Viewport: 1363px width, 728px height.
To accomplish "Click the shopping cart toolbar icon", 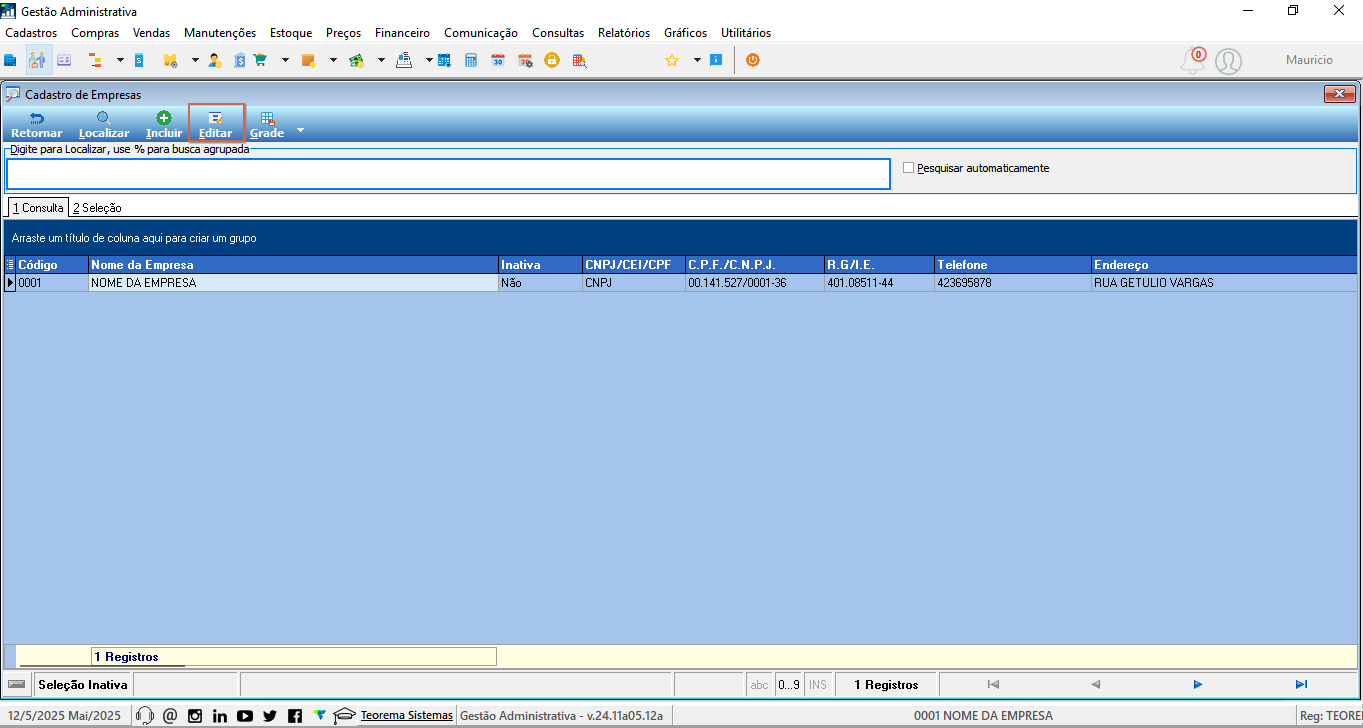I will [261, 60].
